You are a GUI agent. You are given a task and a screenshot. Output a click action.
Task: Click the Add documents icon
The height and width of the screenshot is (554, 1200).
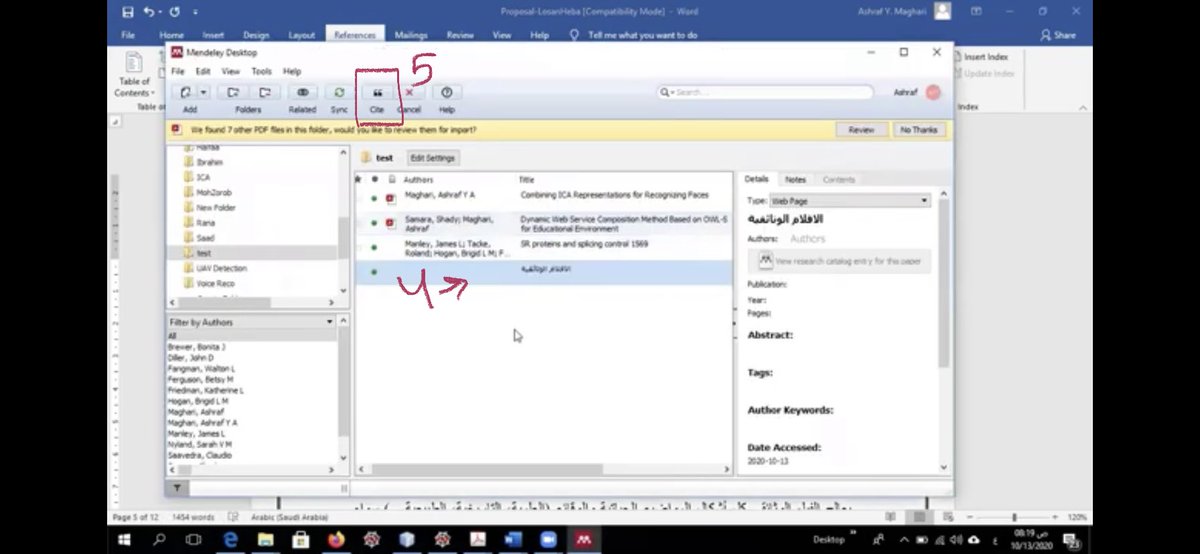click(x=185, y=92)
